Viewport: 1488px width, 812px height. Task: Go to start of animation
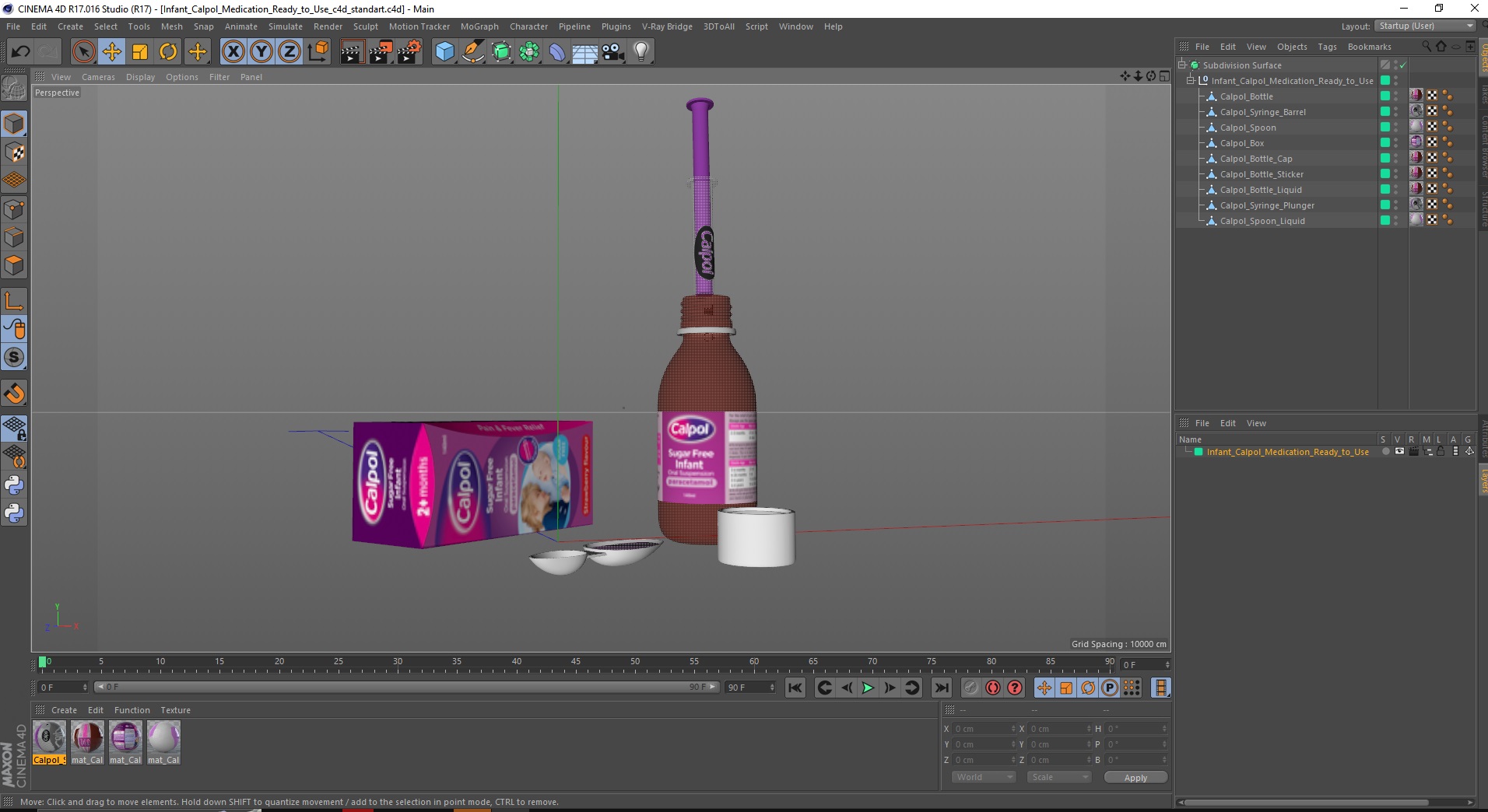795,688
